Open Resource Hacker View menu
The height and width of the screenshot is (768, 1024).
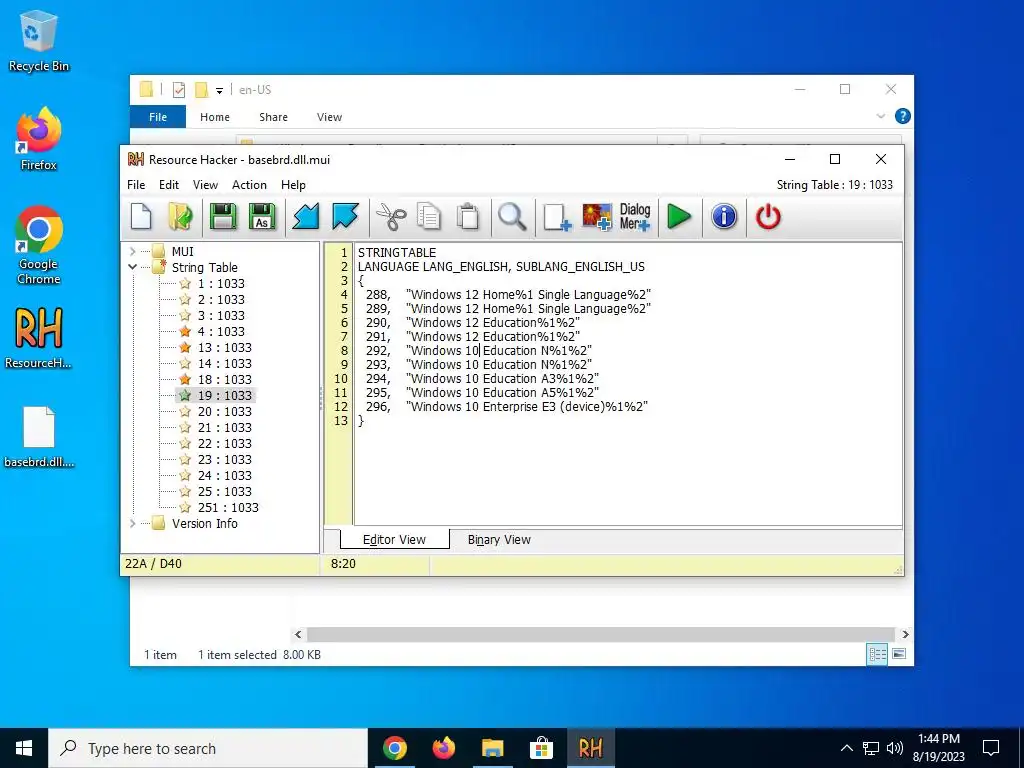click(205, 185)
